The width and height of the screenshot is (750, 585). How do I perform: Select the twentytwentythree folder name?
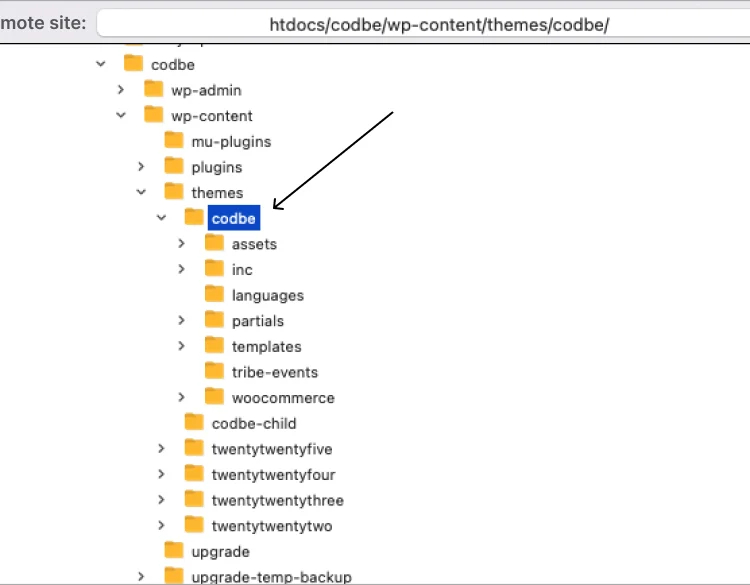(277, 501)
